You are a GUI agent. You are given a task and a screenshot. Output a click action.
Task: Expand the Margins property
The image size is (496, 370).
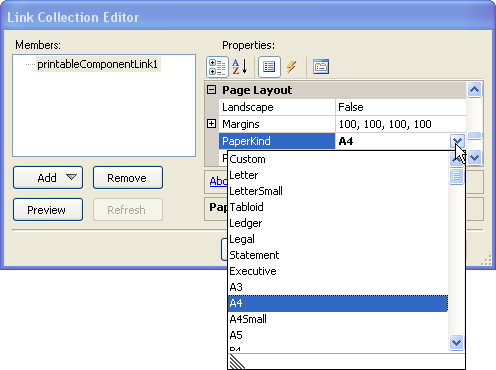pyautogui.click(x=212, y=124)
